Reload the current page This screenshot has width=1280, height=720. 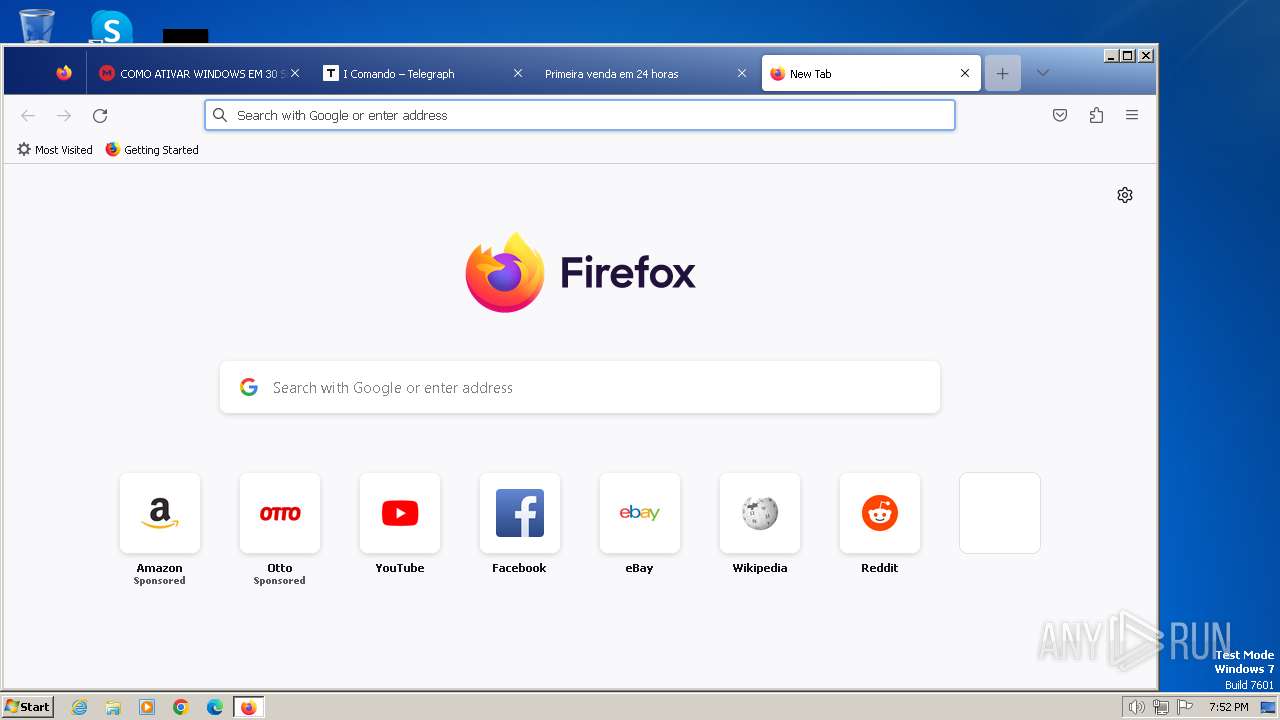pyautogui.click(x=100, y=116)
